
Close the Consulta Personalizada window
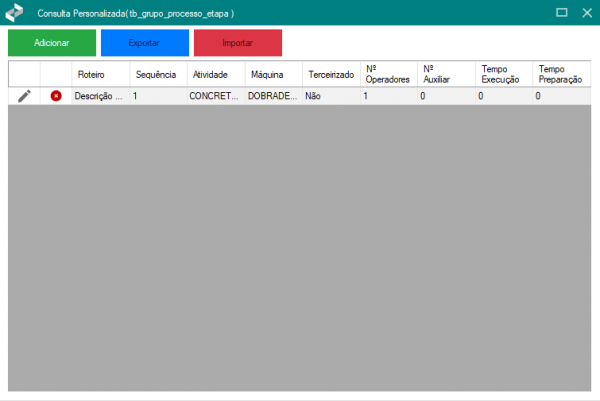(587, 13)
